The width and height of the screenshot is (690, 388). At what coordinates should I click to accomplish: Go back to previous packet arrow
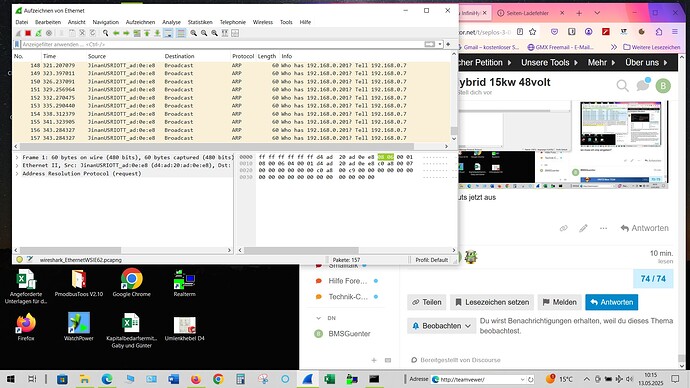click(x=116, y=33)
